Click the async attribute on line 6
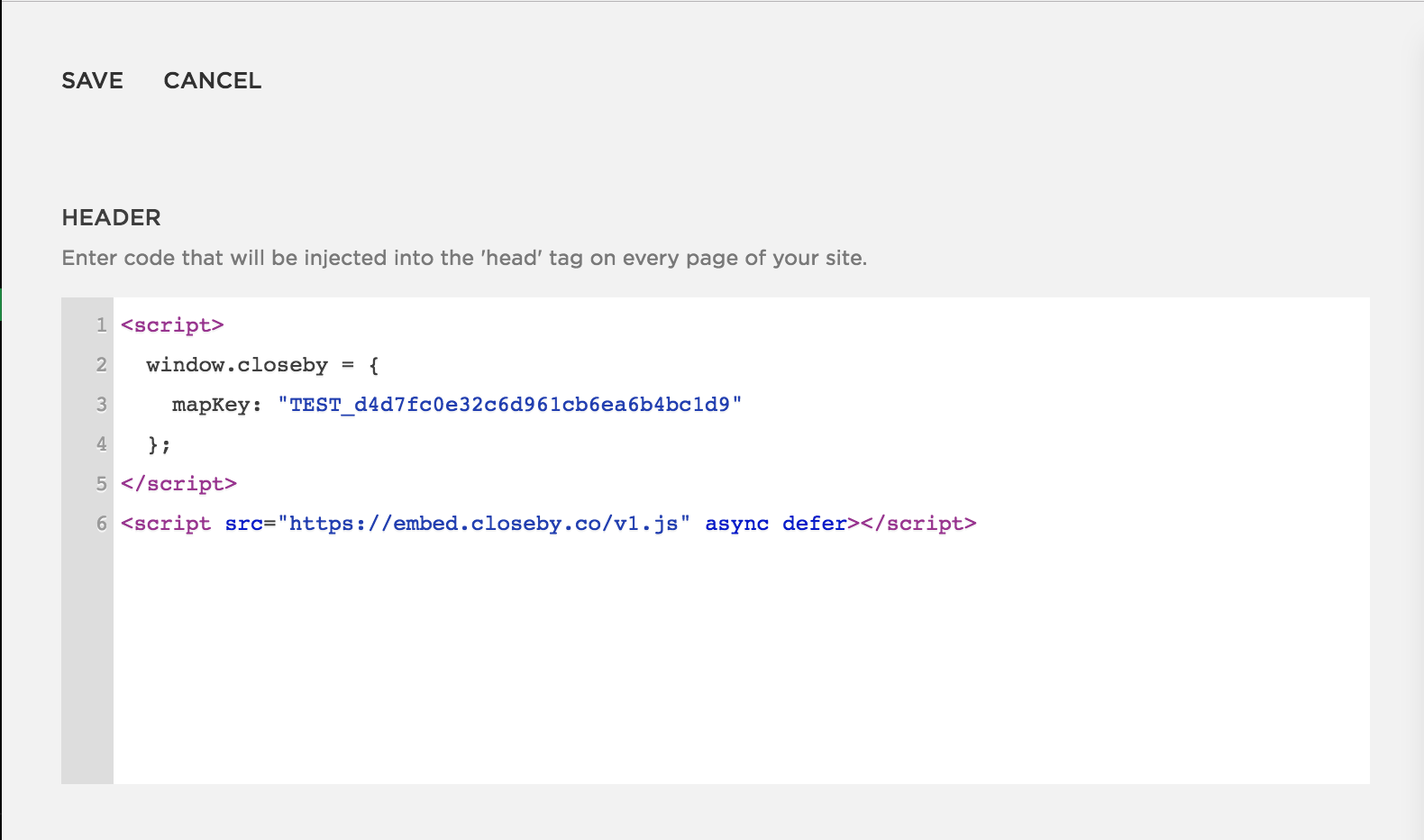This screenshot has height=840, width=1424. pyautogui.click(x=737, y=524)
